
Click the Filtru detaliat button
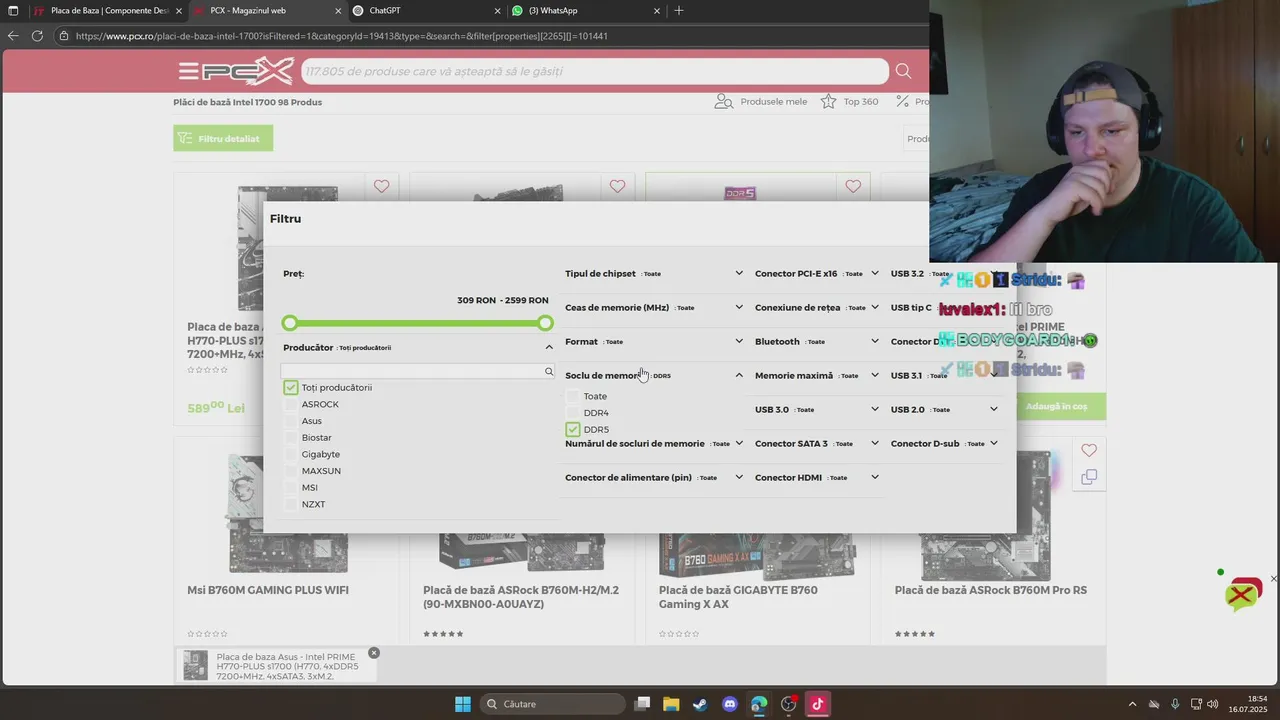click(x=223, y=138)
